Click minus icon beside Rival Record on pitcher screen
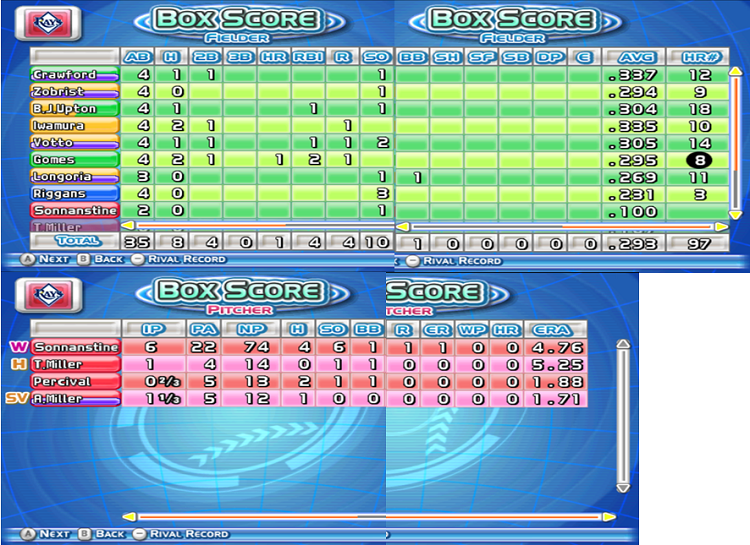Image resolution: width=750 pixels, height=545 pixels. [x=140, y=534]
